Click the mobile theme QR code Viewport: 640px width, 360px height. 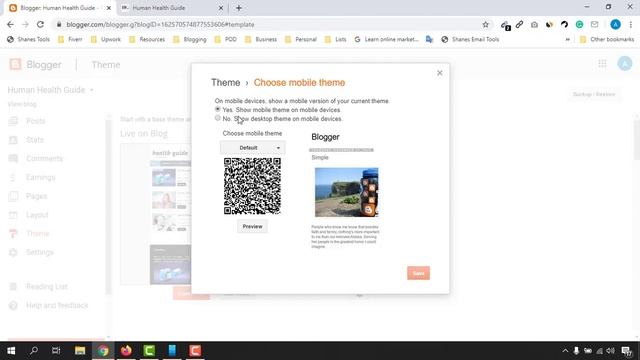(252, 186)
